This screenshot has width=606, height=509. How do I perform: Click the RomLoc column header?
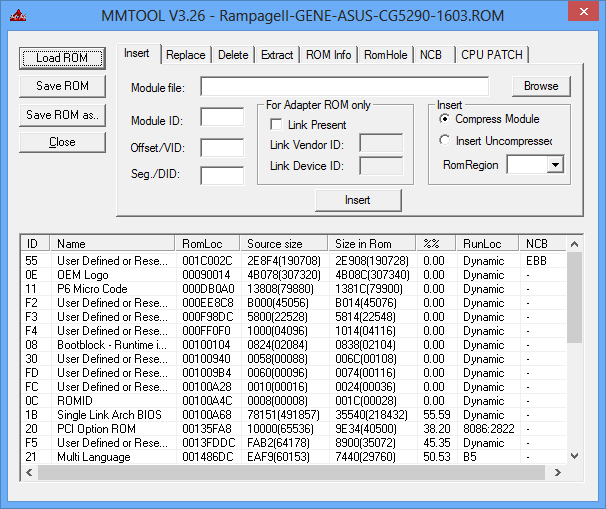(208, 244)
